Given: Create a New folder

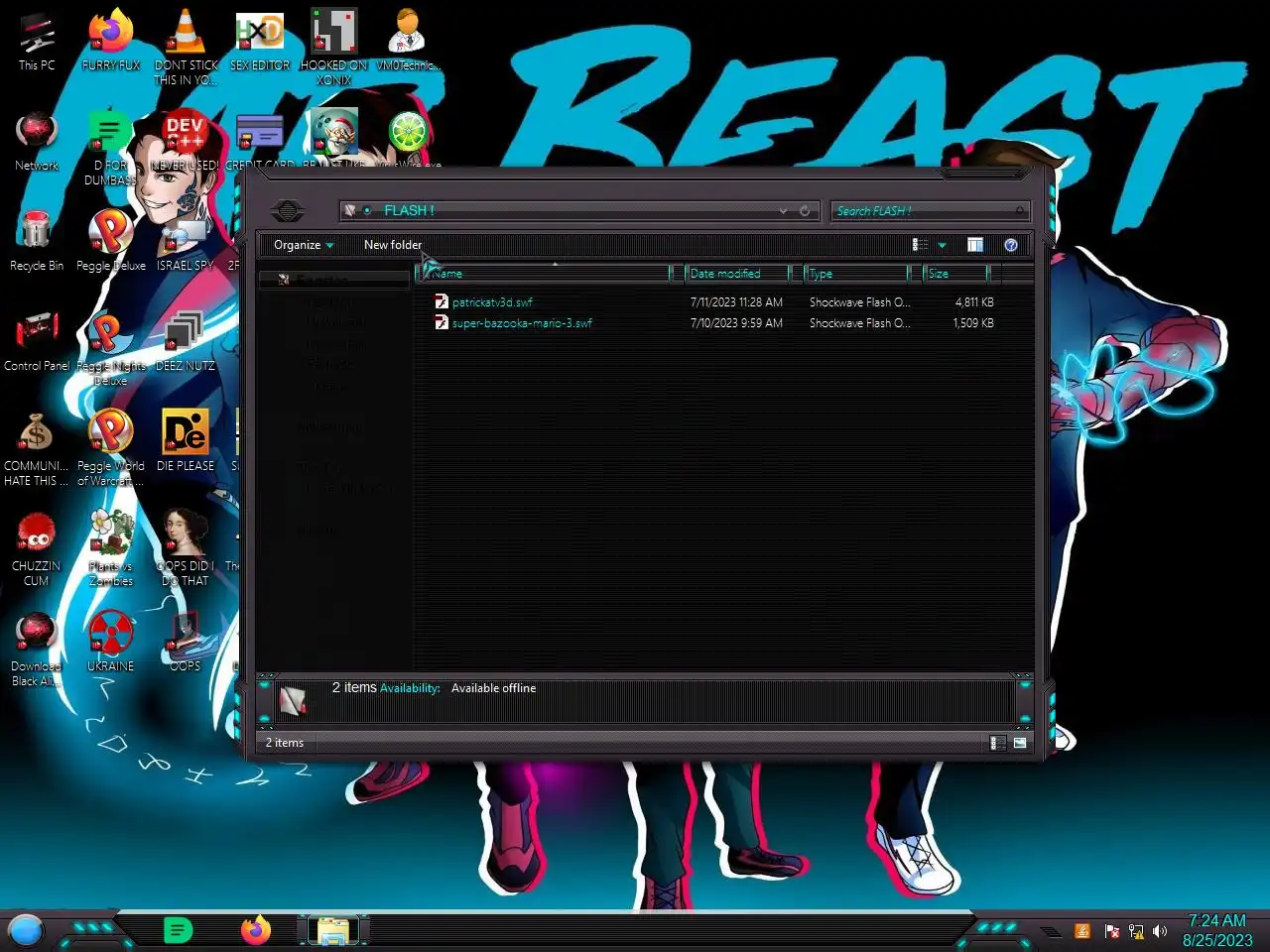Looking at the screenshot, I should point(393,245).
